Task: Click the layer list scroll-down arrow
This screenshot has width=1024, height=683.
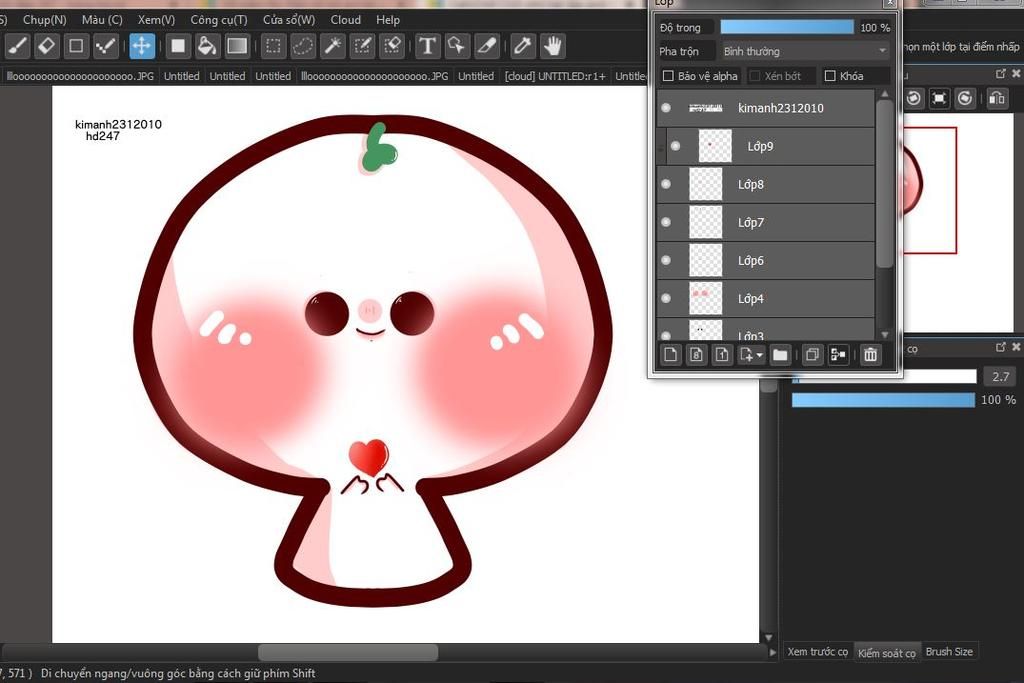Action: [x=885, y=334]
